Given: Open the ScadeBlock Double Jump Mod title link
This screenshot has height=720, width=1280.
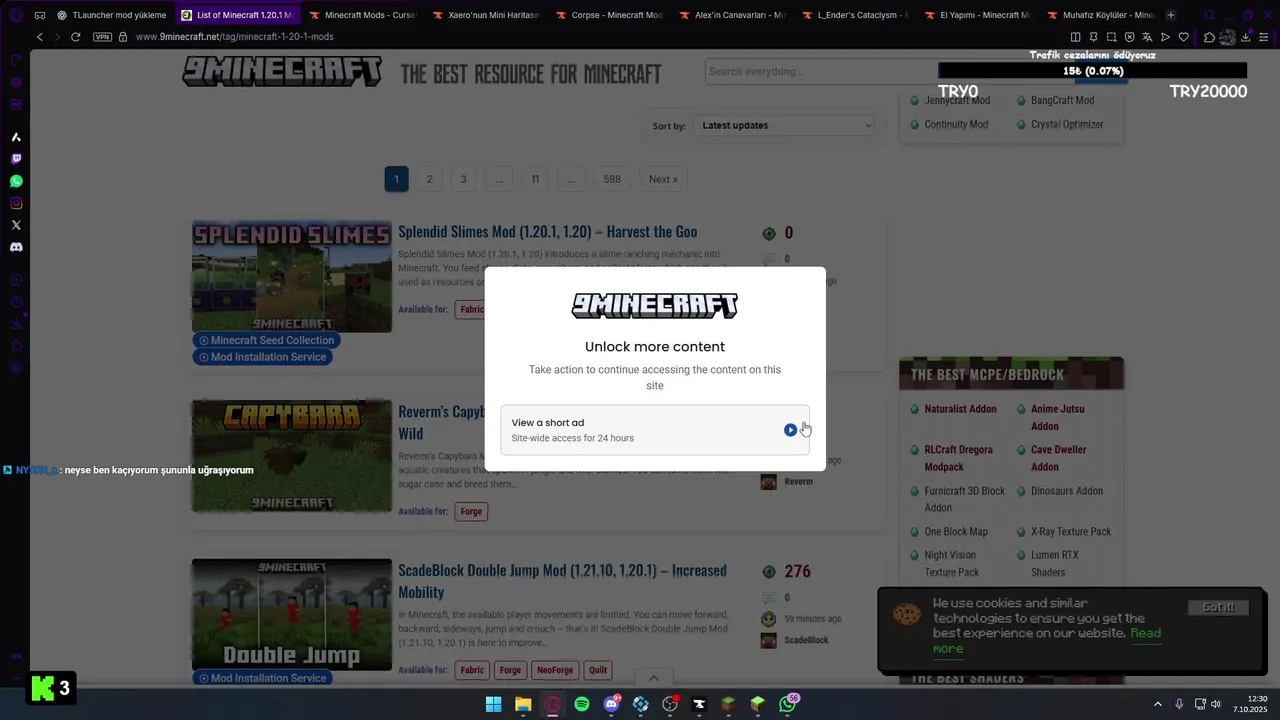Looking at the screenshot, I should tap(562, 581).
